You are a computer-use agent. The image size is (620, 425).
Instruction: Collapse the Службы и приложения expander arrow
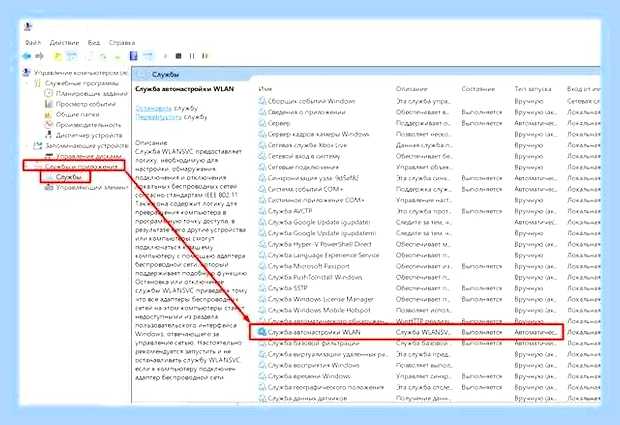coord(28,166)
